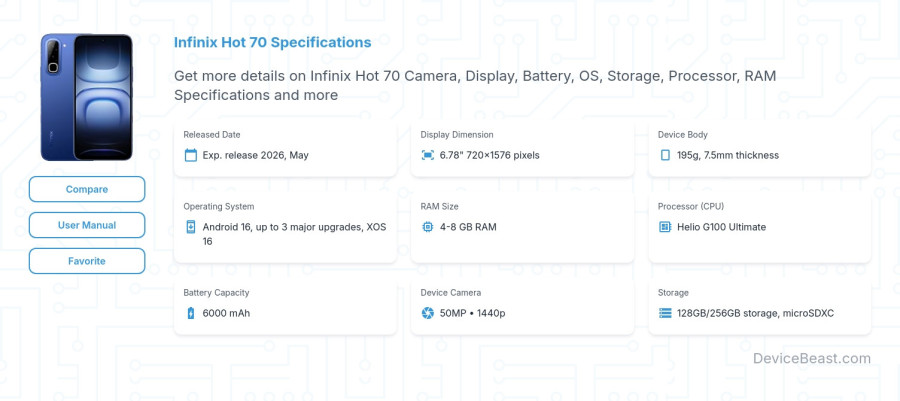The width and height of the screenshot is (900, 401).
Task: Open the User Manual button
Action: coord(87,225)
